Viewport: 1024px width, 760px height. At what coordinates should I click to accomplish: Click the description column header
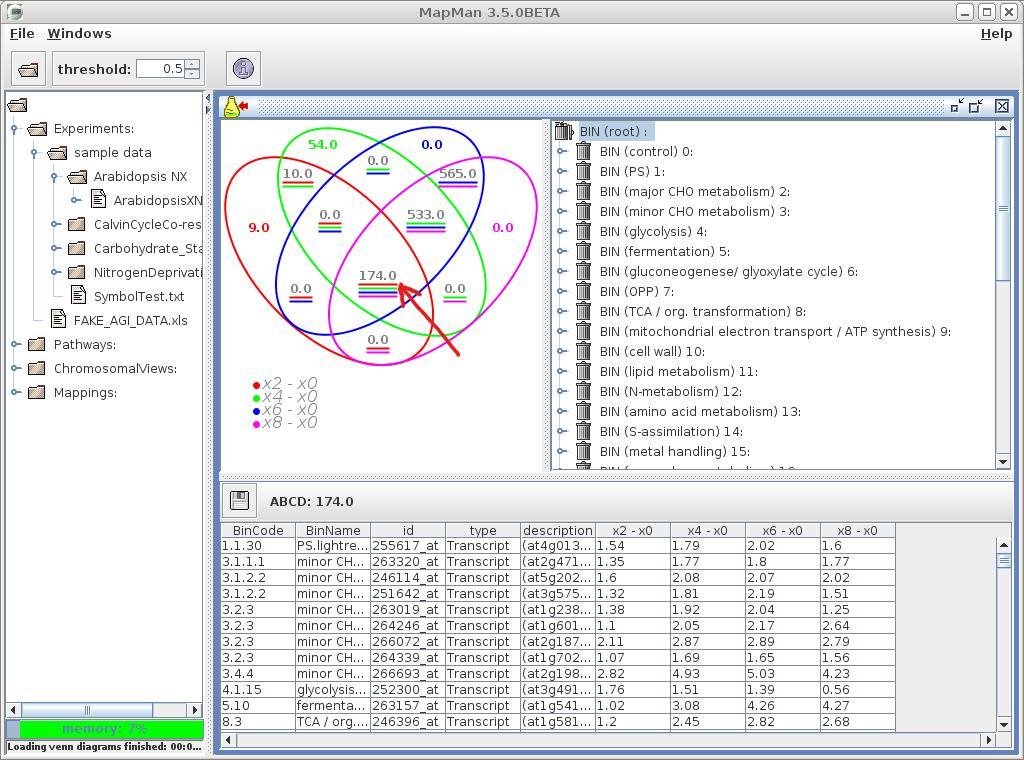point(558,530)
